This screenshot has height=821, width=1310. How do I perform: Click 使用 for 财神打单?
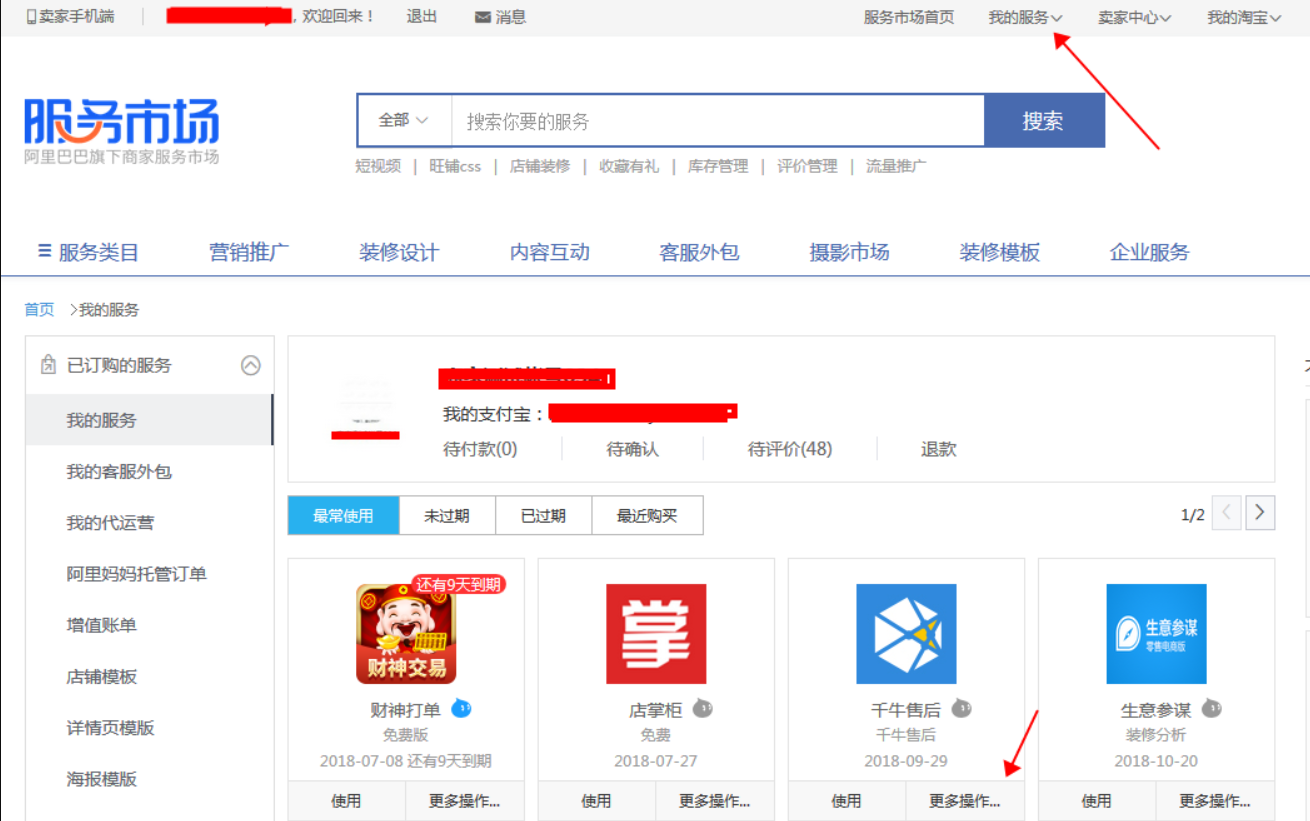[346, 801]
